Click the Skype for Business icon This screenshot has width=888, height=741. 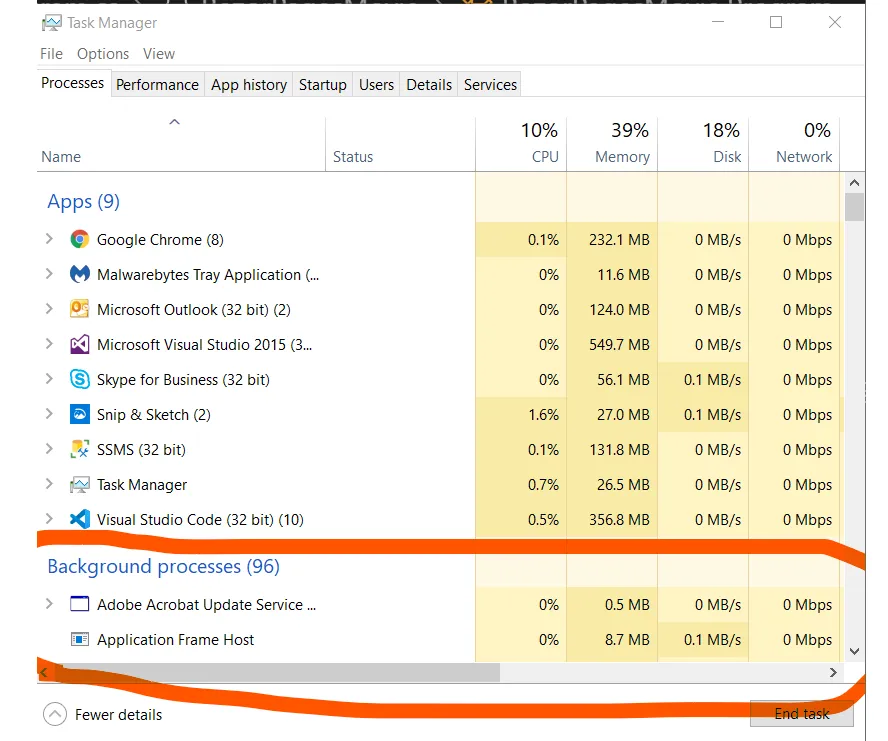tap(79, 380)
